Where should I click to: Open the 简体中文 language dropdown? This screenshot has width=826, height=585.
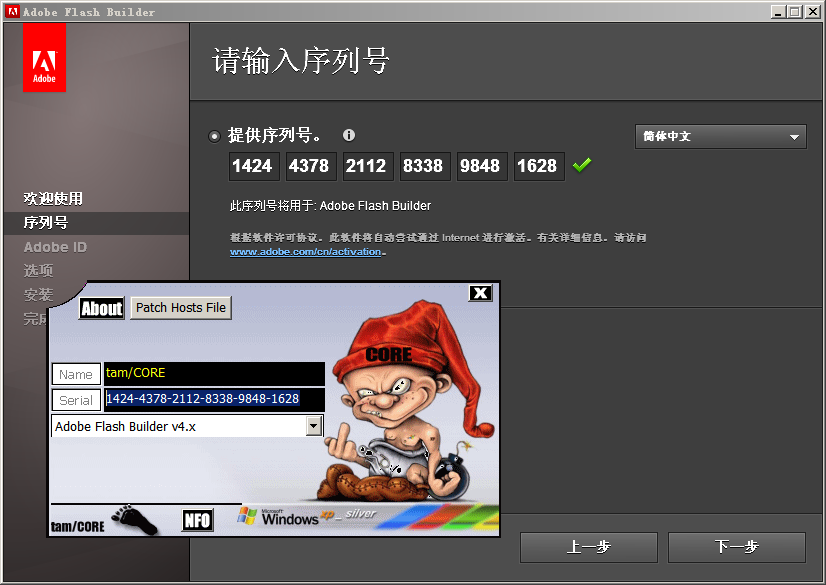coord(720,137)
